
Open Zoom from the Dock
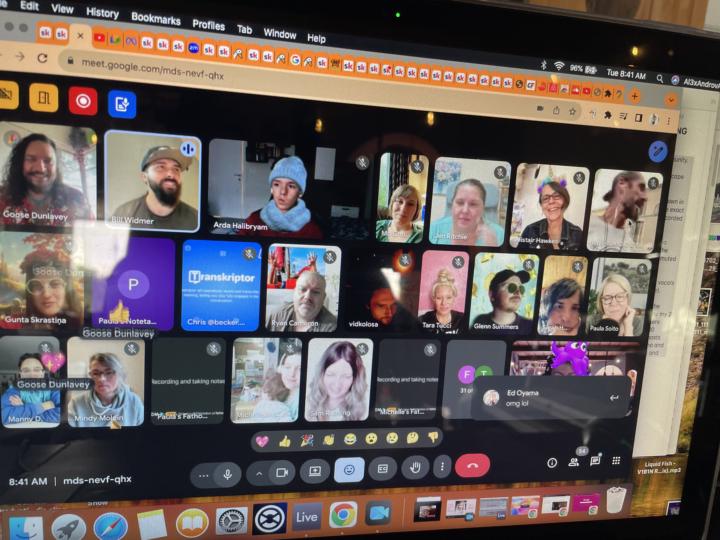pos(378,513)
